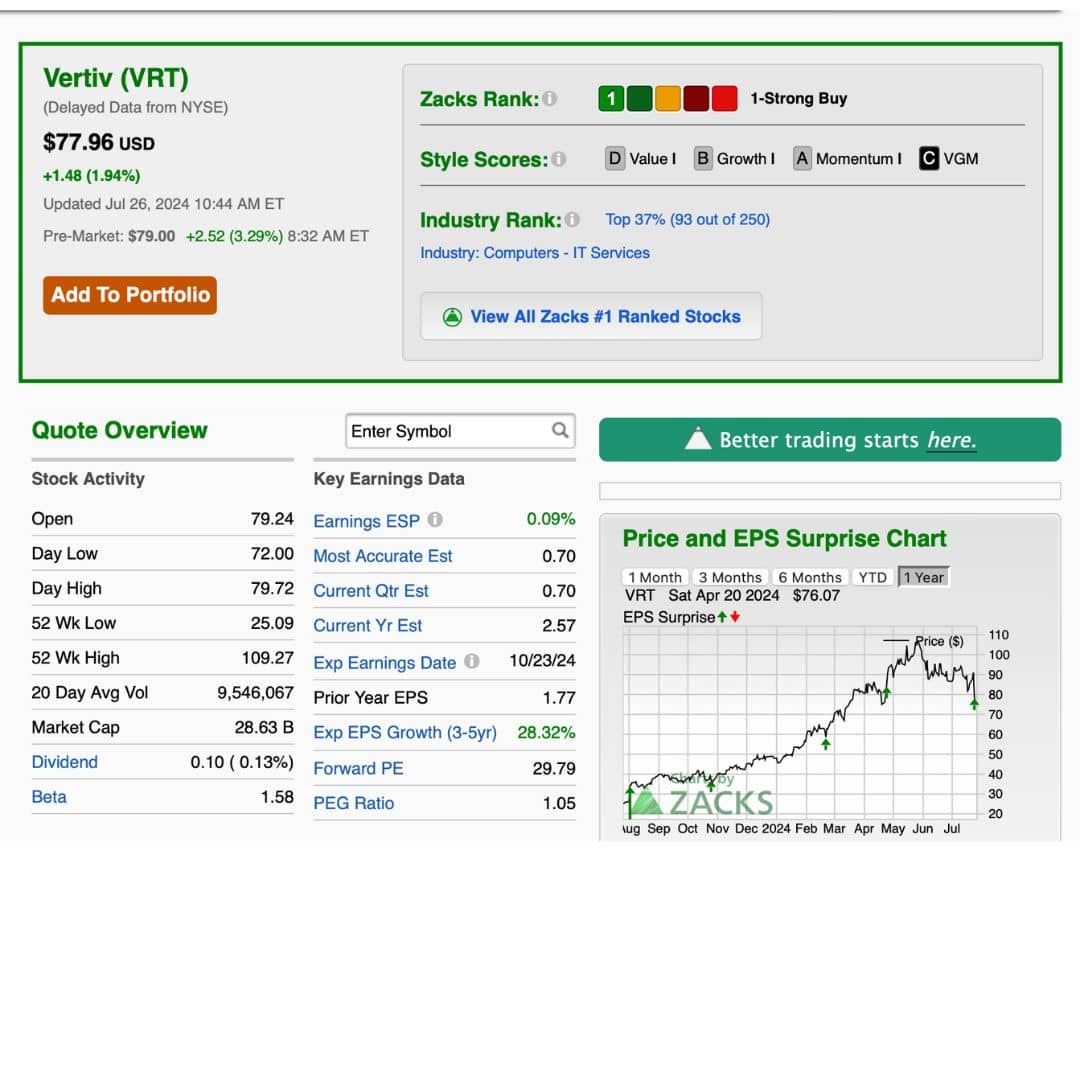Image resolution: width=1080 pixels, height=1080 pixels.
Task: Open the Earnings ESP link
Action: [366, 521]
